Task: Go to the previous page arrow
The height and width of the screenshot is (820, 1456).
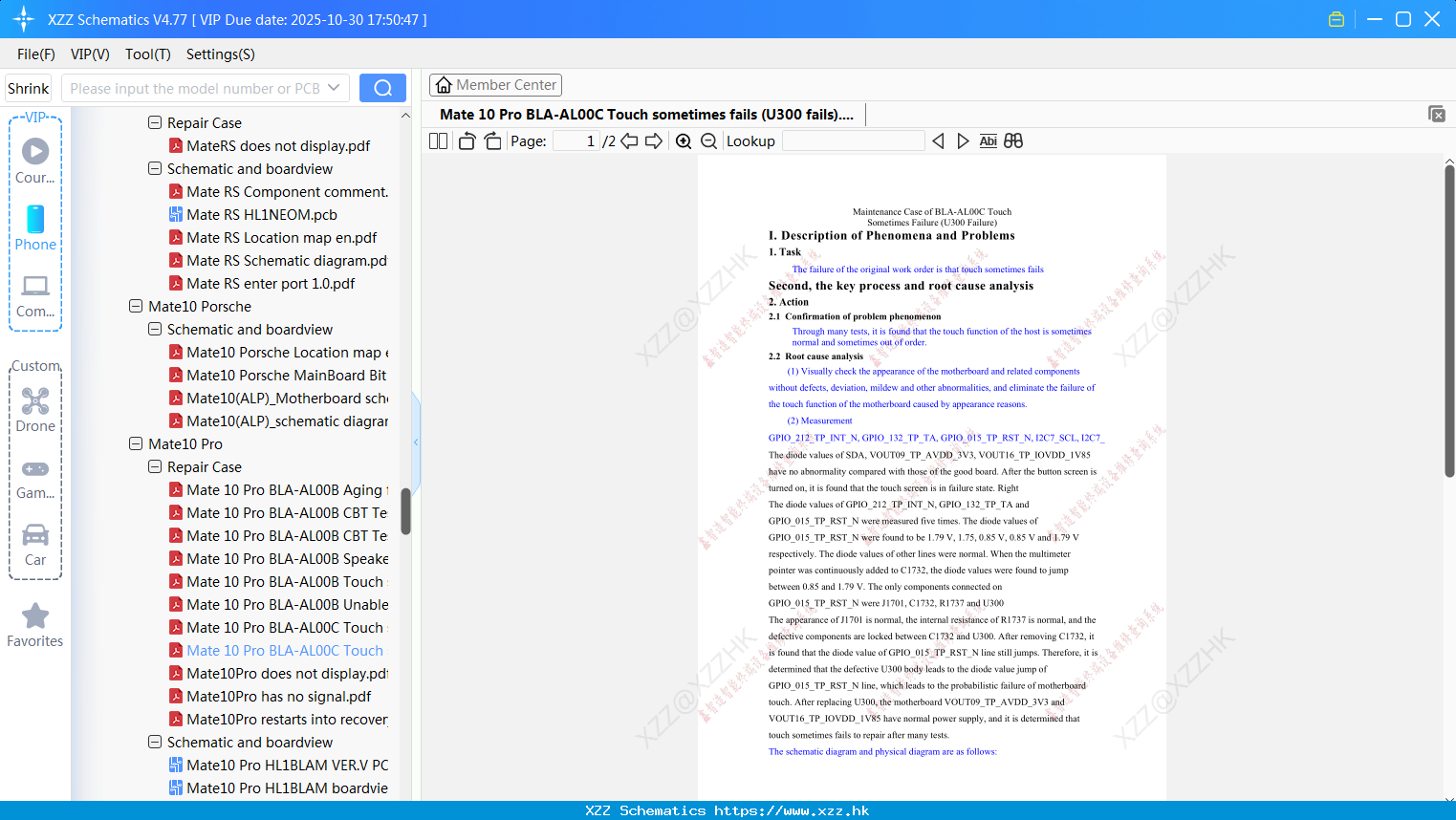Action: [629, 141]
